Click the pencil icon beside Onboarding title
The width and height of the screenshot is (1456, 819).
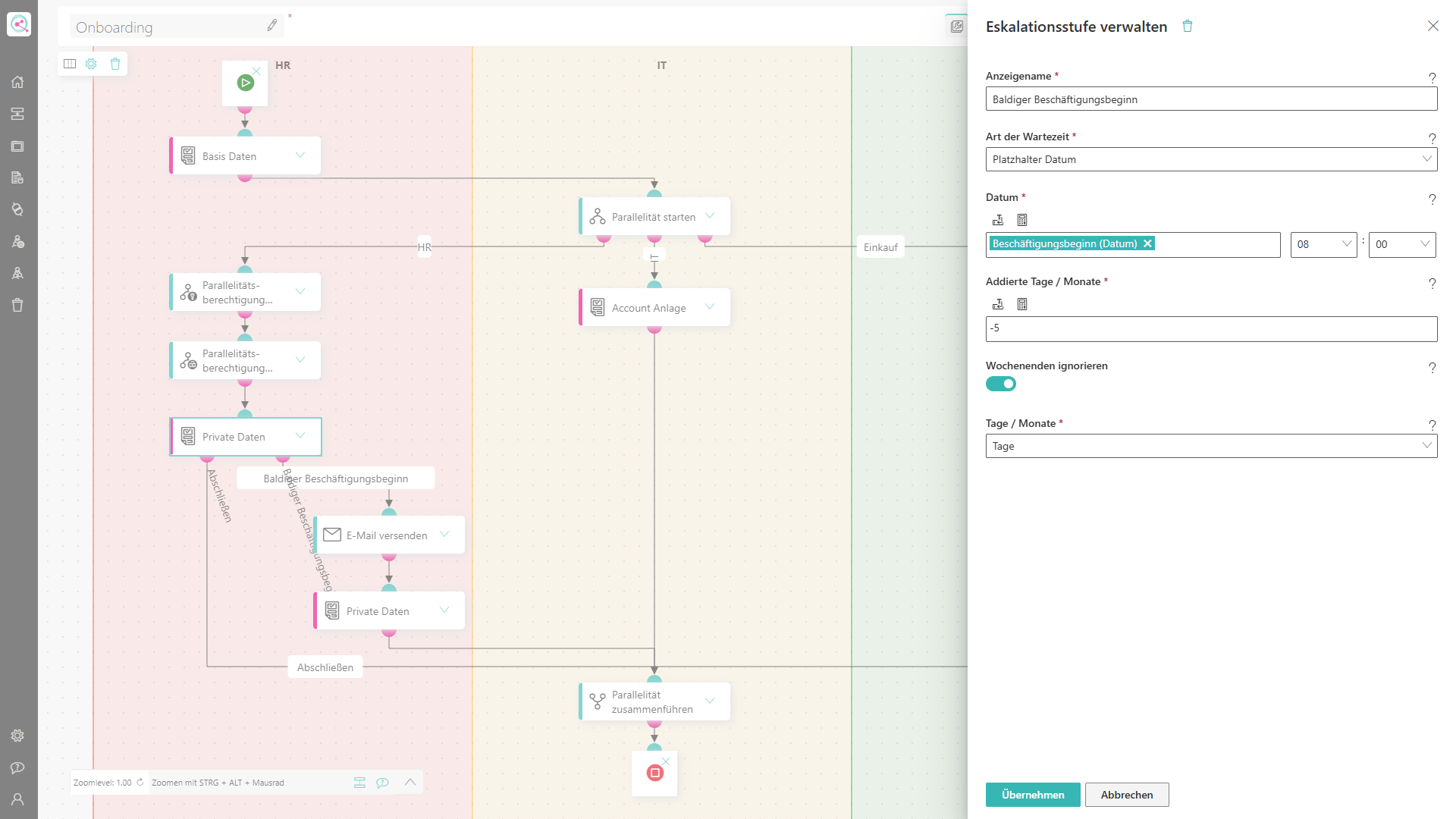272,26
